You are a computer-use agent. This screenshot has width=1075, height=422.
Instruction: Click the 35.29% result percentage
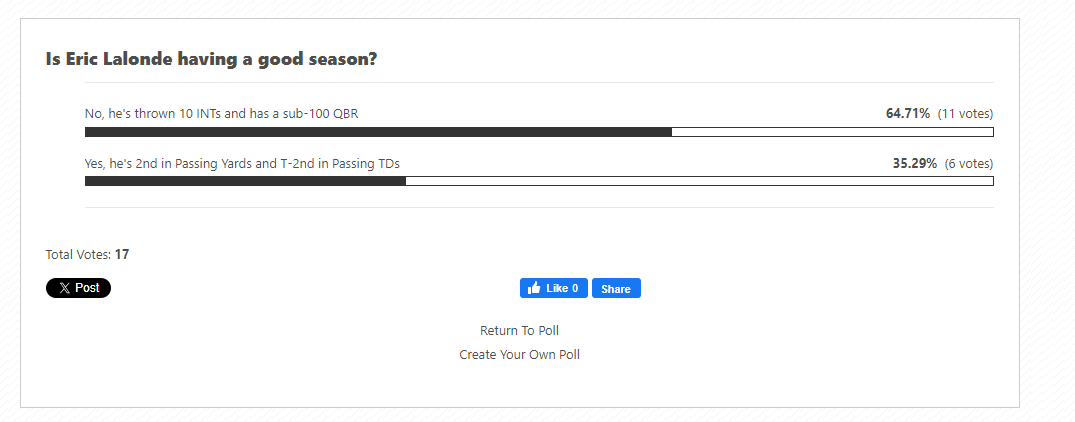pyautogui.click(x=915, y=164)
